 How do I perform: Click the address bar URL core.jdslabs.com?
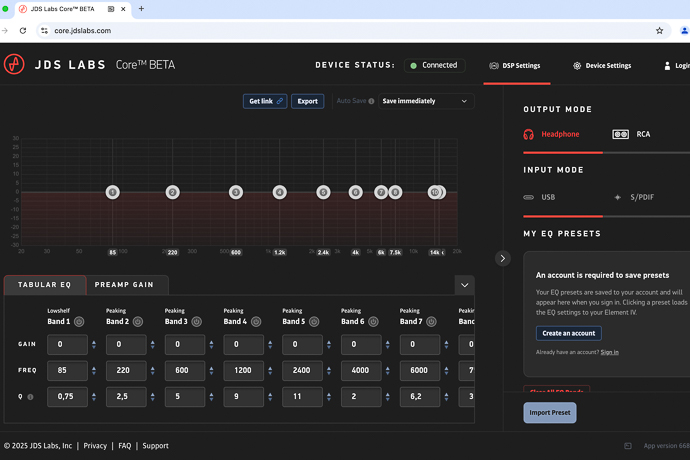pyautogui.click(x=83, y=31)
